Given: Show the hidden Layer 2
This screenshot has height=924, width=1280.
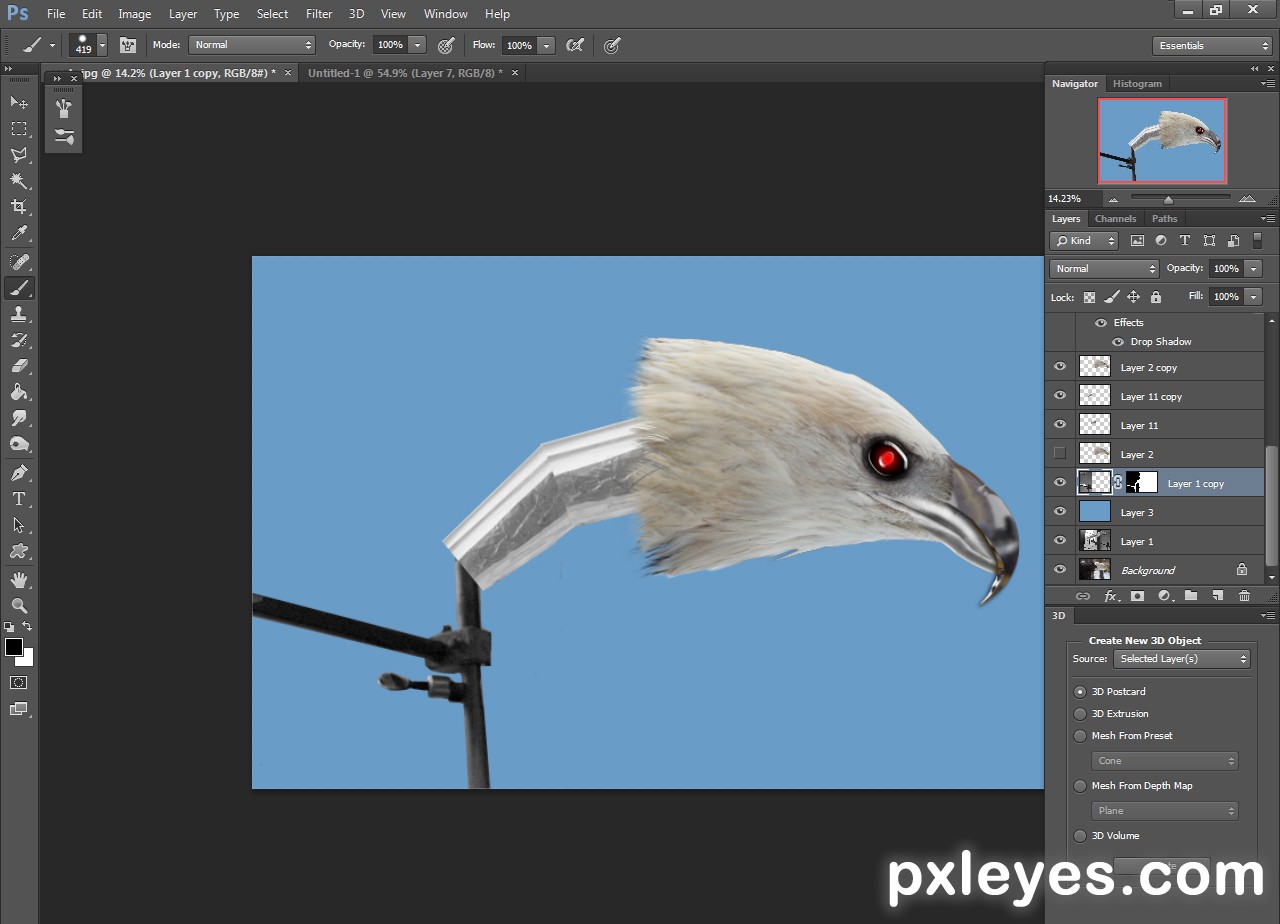Looking at the screenshot, I should (x=1060, y=454).
